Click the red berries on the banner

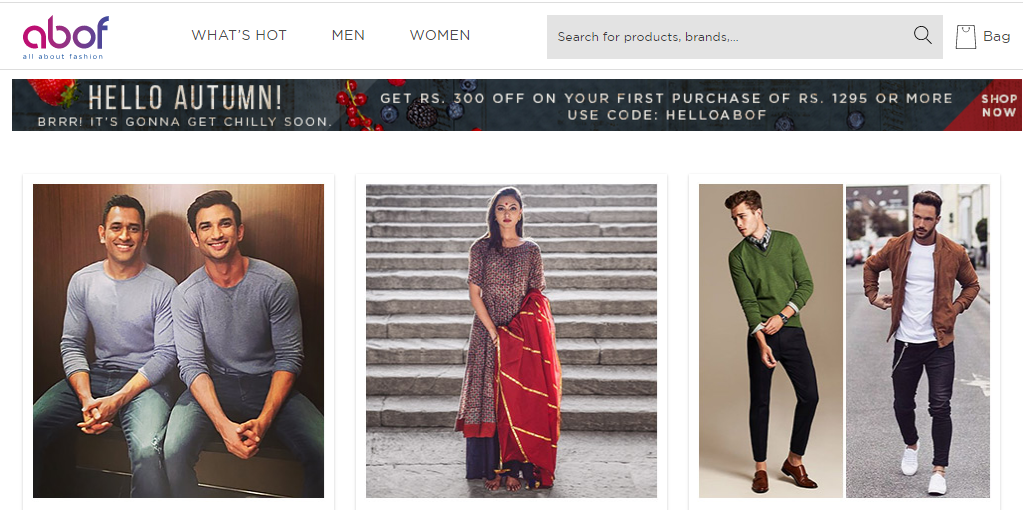[358, 104]
